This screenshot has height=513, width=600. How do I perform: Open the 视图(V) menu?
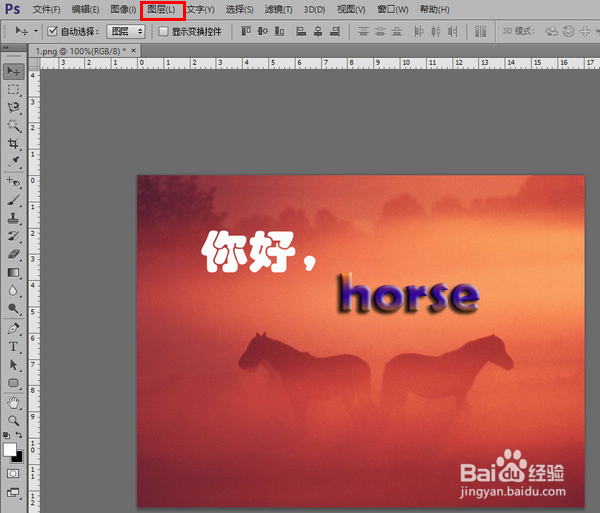tap(351, 10)
